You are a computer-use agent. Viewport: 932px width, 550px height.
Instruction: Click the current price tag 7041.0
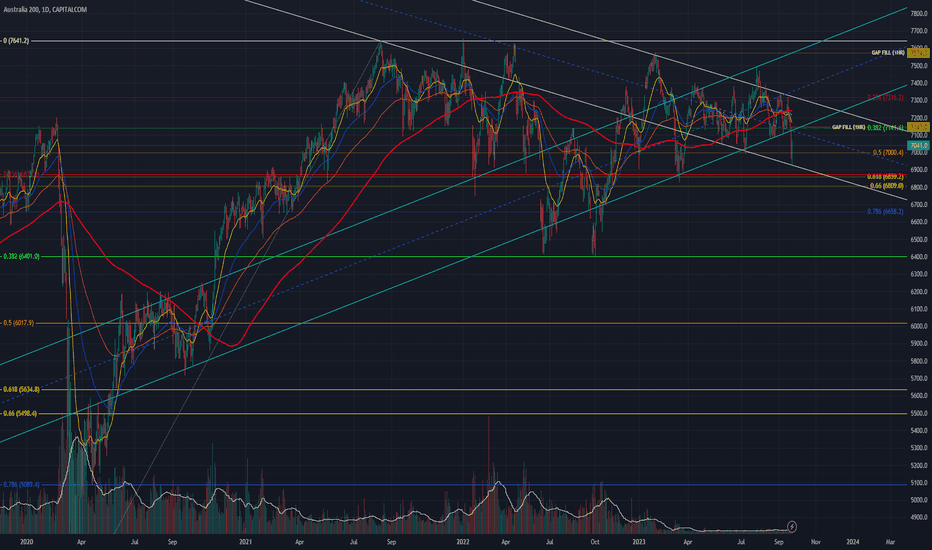pyautogui.click(x=918, y=146)
